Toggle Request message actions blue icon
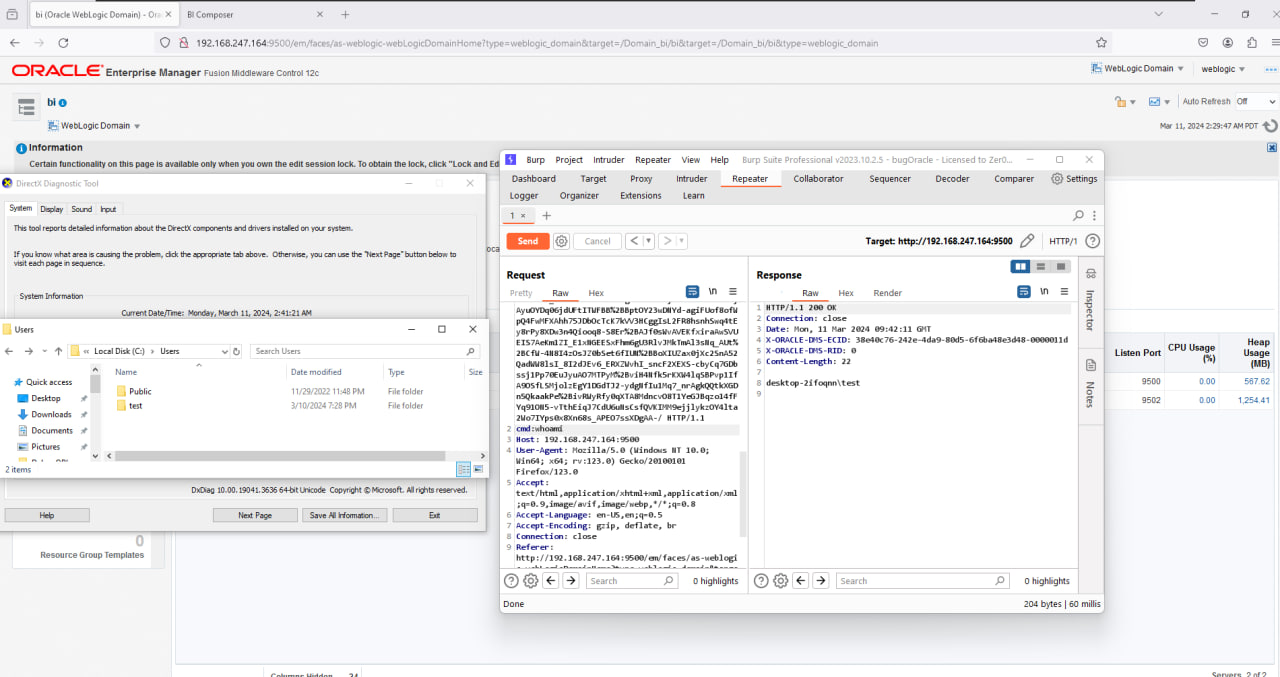This screenshot has height=677, width=1280. [692, 292]
